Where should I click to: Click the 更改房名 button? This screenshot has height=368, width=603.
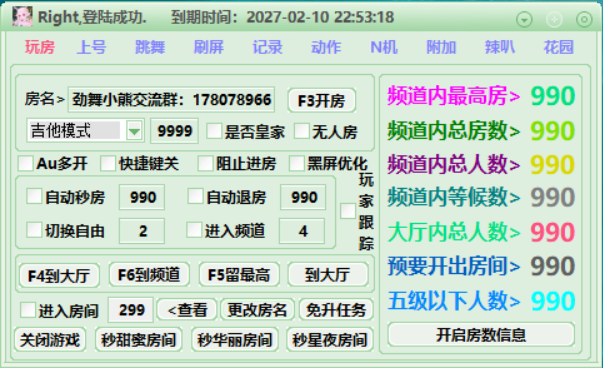pyautogui.click(x=258, y=310)
